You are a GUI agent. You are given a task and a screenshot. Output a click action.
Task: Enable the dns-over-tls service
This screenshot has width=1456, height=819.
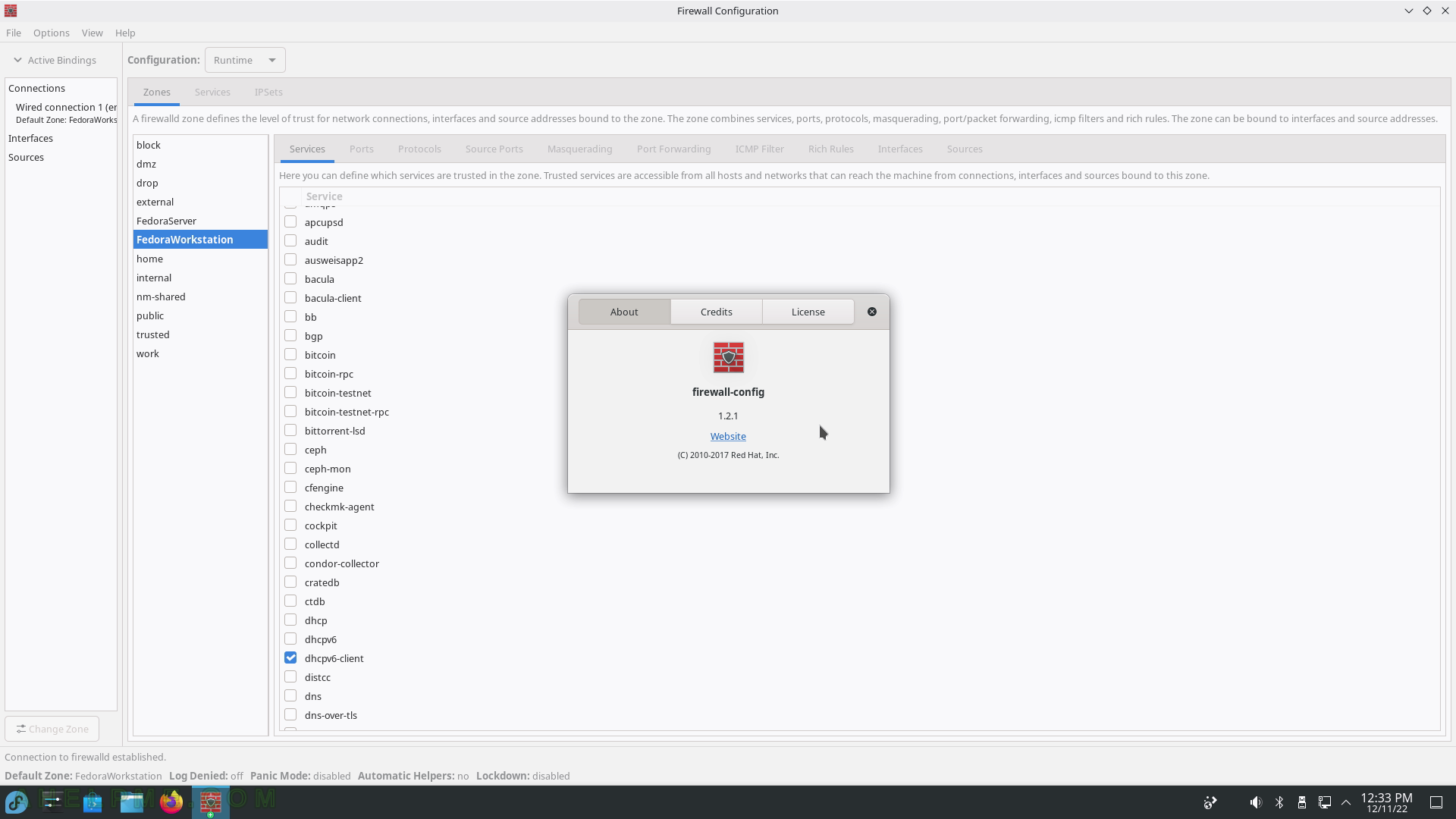click(290, 714)
